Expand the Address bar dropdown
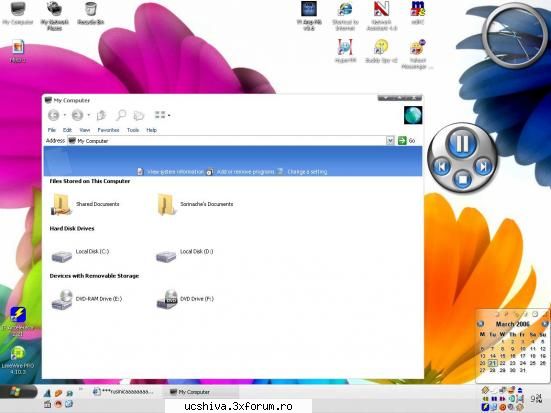Viewport: 551px width, 413px height. (390, 141)
